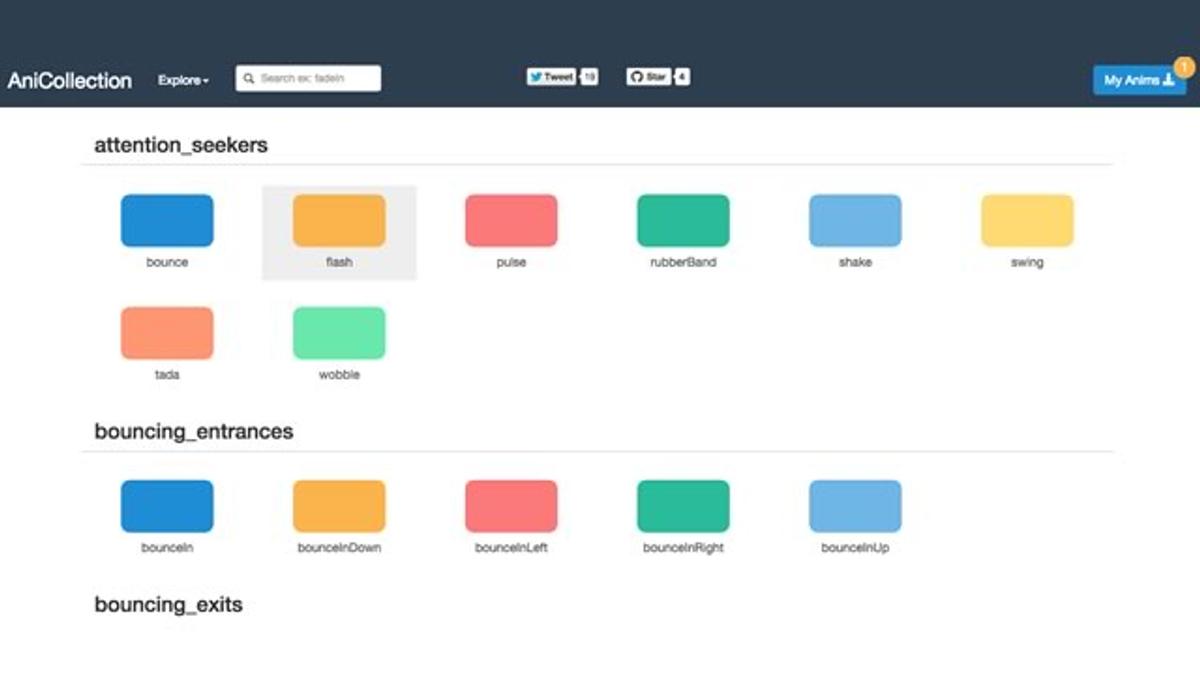Image resolution: width=1200 pixels, height=675 pixels.
Task: Select the bounce animation preview
Action: 166,220
